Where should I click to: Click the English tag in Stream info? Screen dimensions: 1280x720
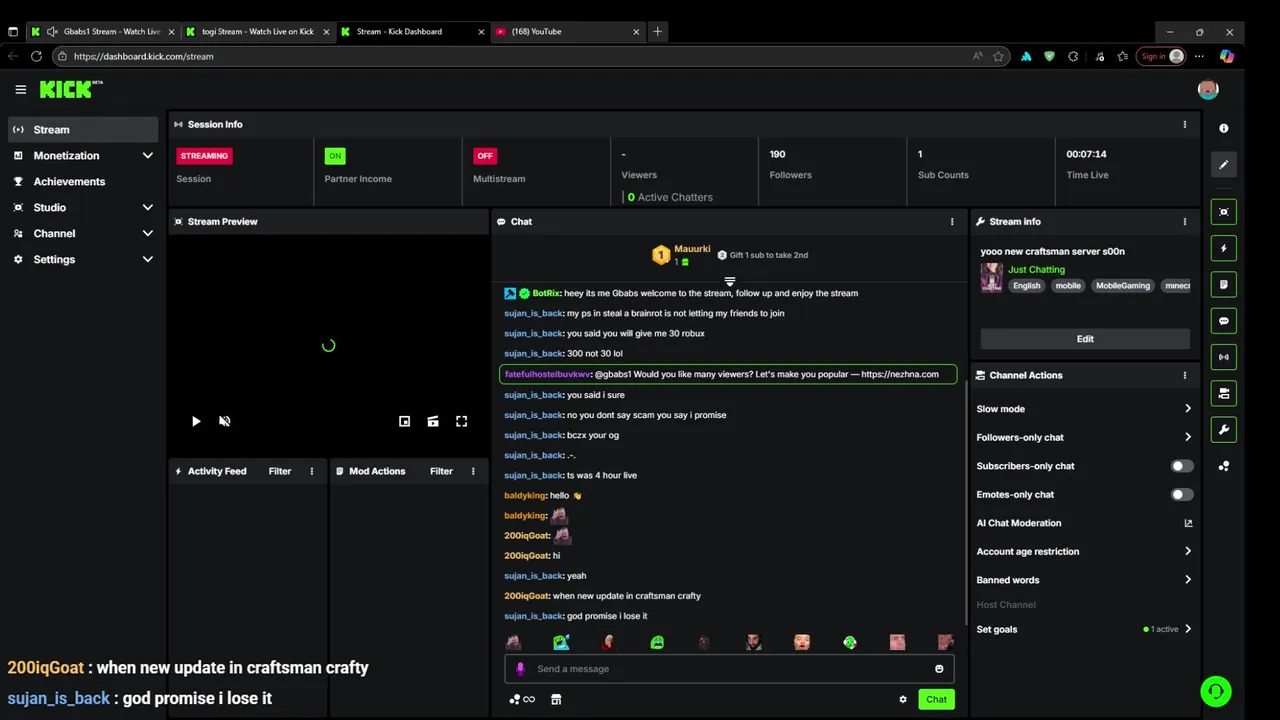coord(1026,285)
